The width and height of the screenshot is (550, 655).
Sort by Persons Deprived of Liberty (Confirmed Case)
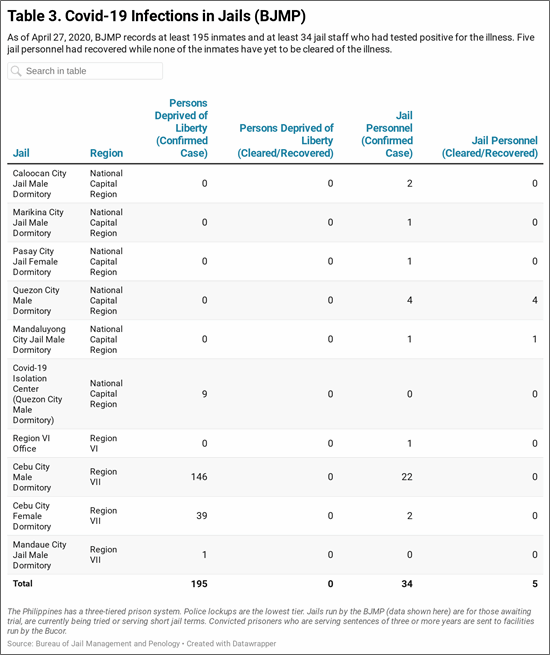tap(181, 128)
